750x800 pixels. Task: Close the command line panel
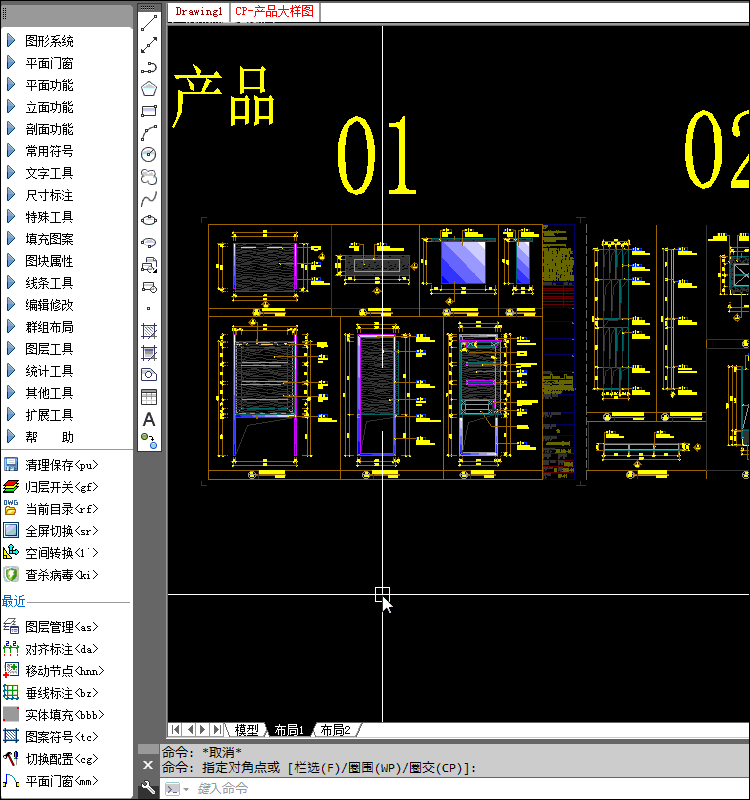click(x=148, y=765)
